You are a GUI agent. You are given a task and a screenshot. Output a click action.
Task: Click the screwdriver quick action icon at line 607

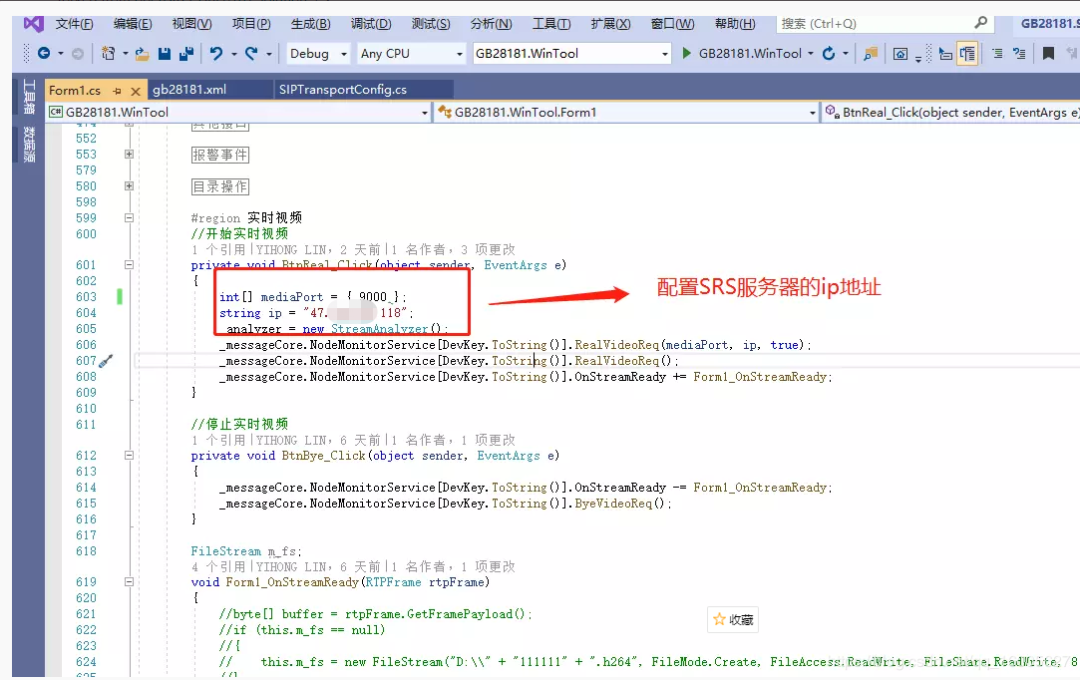pyautogui.click(x=105, y=360)
